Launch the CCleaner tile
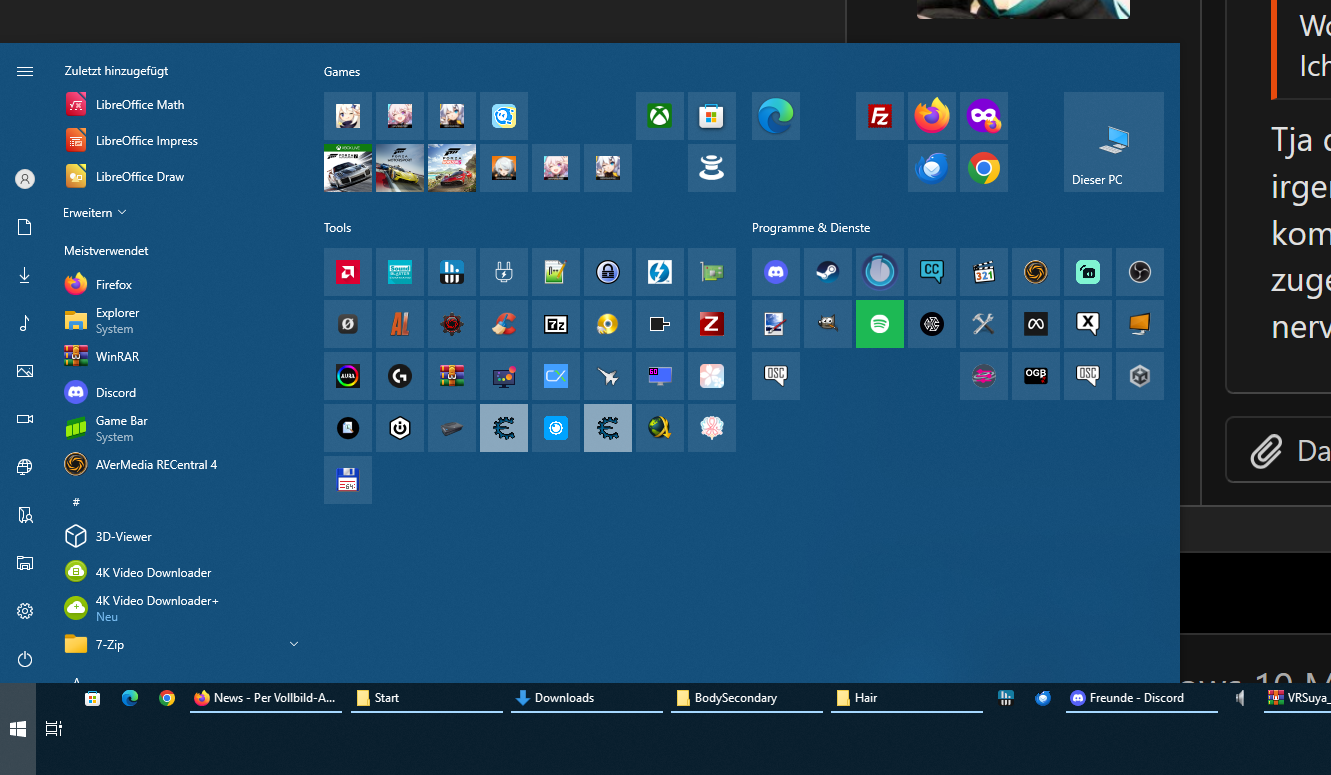The width and height of the screenshot is (1331, 775). (x=504, y=324)
